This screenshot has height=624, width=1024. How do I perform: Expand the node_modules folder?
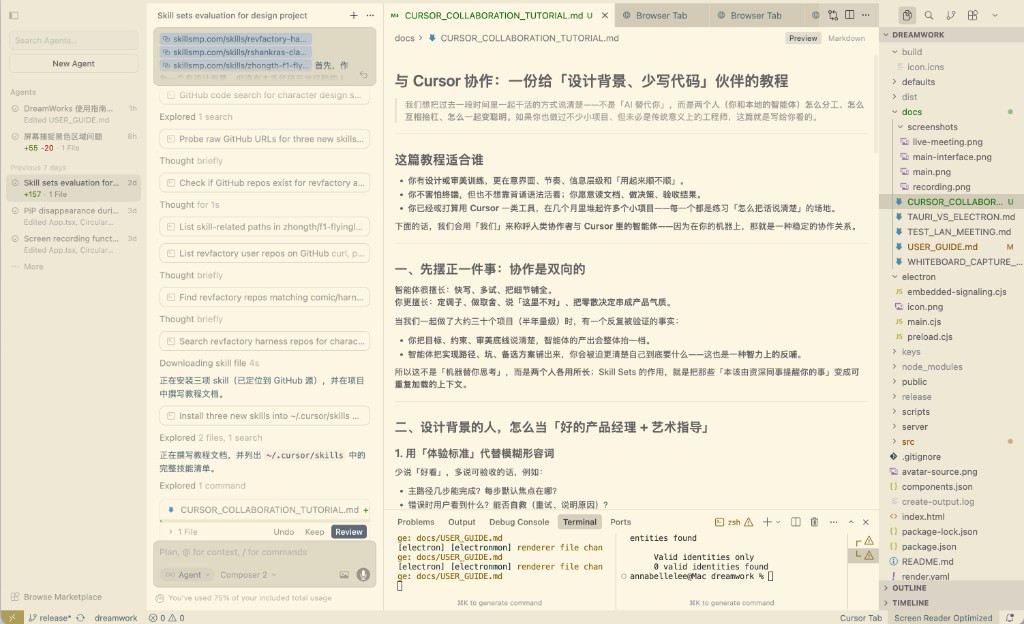(x=895, y=367)
